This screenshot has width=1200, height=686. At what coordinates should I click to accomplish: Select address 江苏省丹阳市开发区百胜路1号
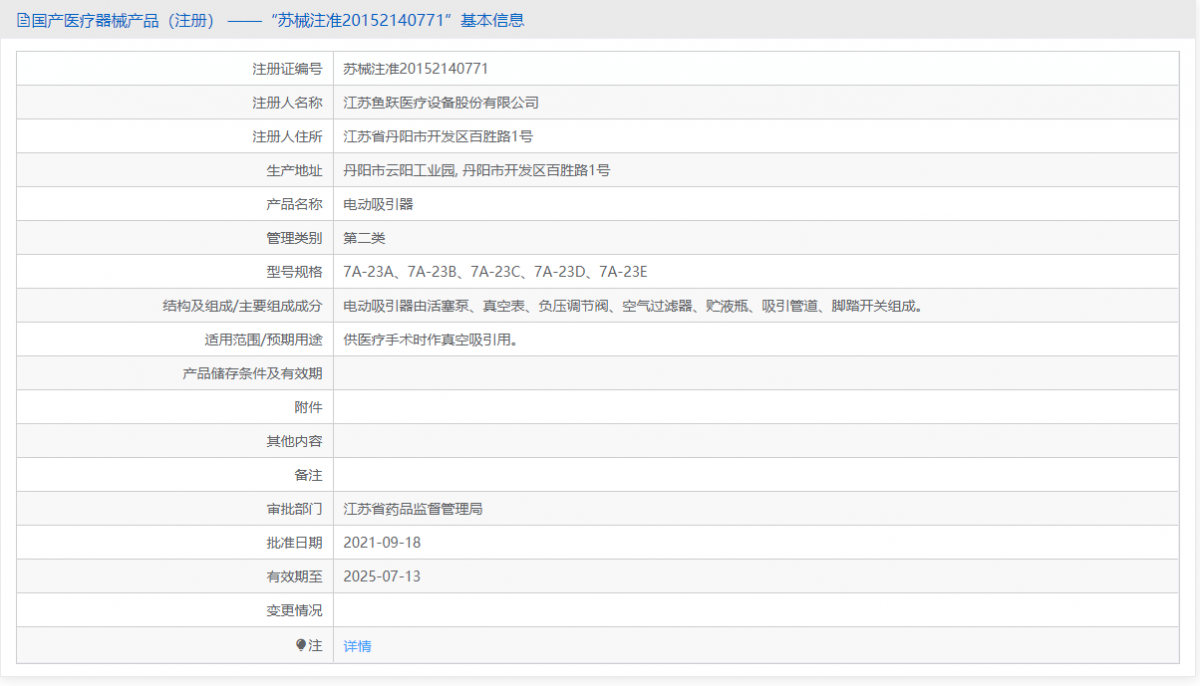[x=438, y=137]
